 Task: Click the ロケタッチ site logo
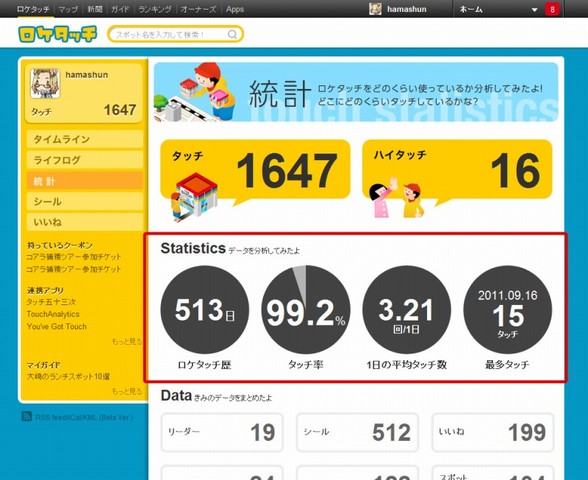pos(57,34)
